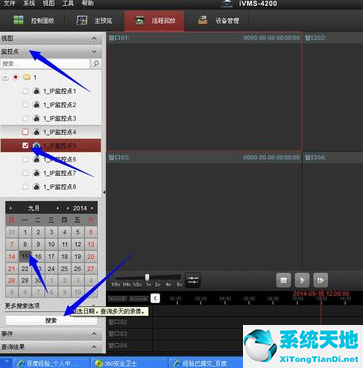Viewport: 363px width, 368px height.
Task: Click camera icon of 1_IP监控点4
Action: pyautogui.click(x=37, y=132)
